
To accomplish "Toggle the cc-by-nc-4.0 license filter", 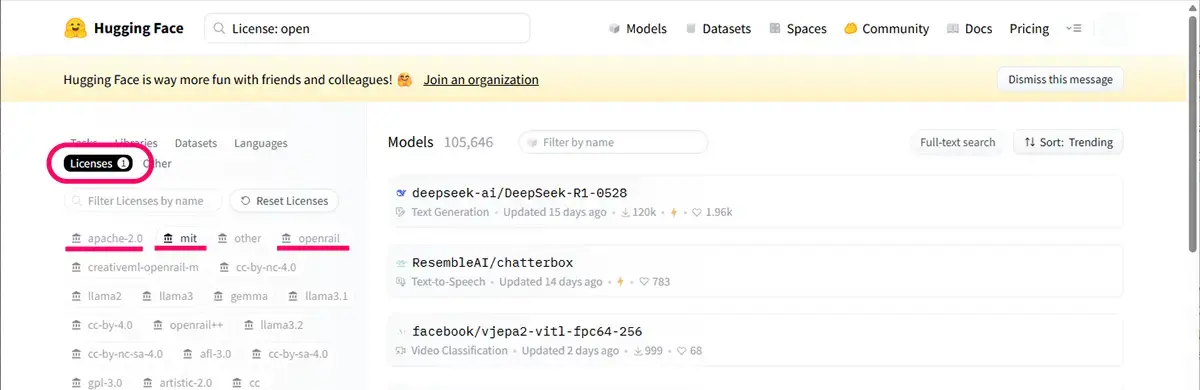I will click(258, 267).
